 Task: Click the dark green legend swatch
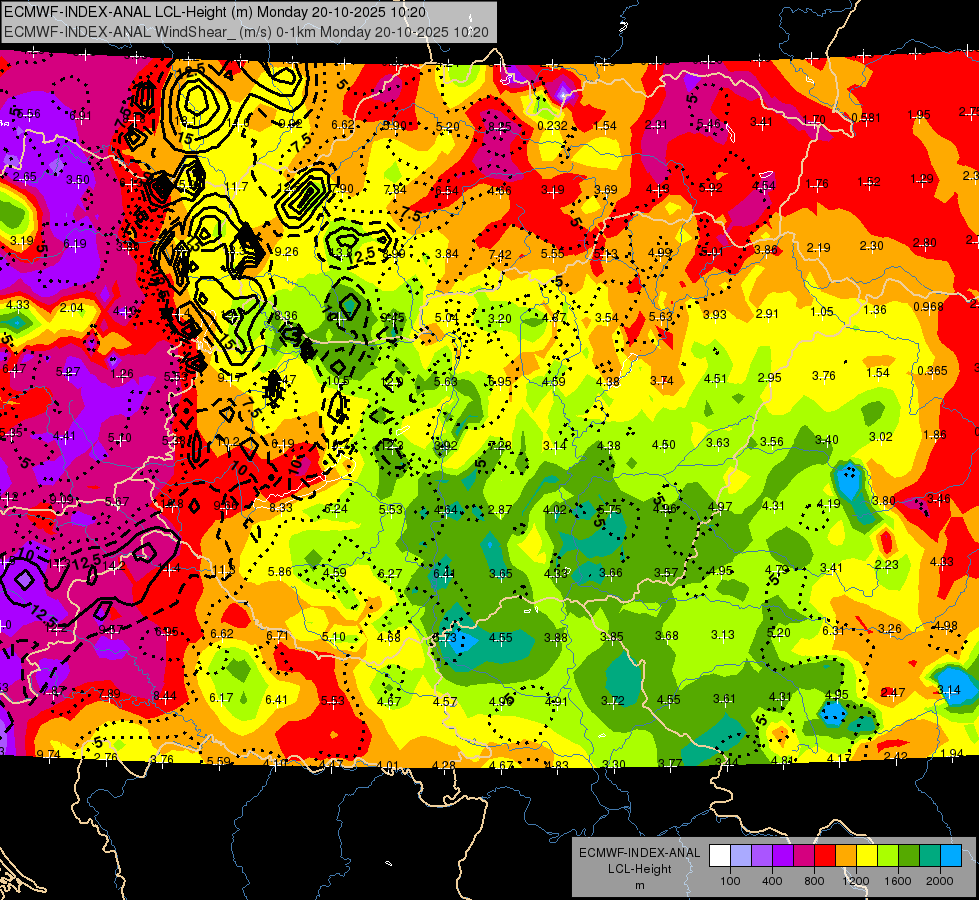[909, 856]
